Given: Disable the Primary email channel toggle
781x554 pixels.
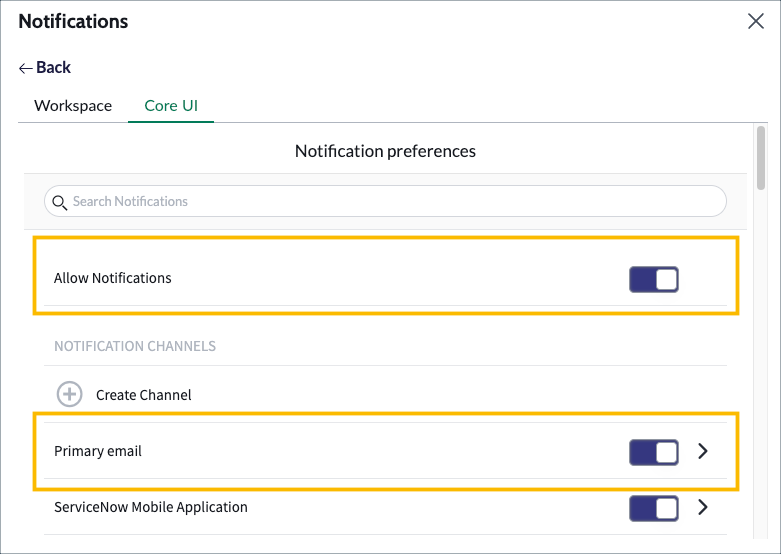Looking at the screenshot, I should 654,452.
